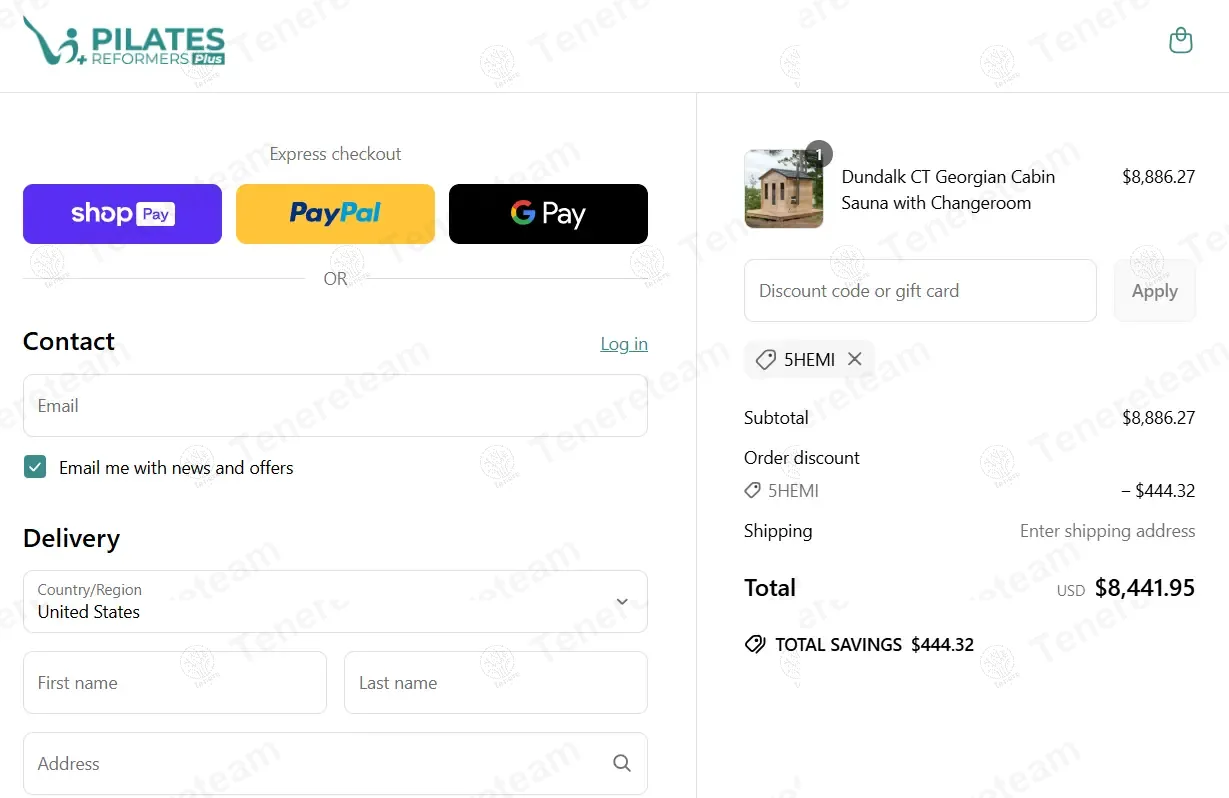The height and width of the screenshot is (798, 1229).
Task: Click the Pilates Reformers Plus logo
Action: tap(124, 42)
